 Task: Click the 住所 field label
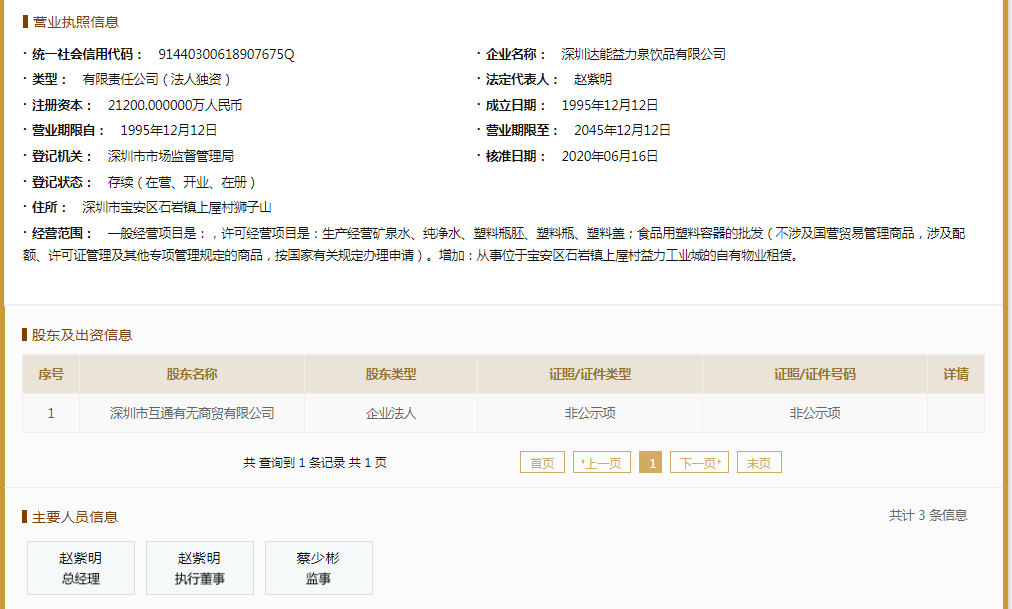pyautogui.click(x=50, y=207)
